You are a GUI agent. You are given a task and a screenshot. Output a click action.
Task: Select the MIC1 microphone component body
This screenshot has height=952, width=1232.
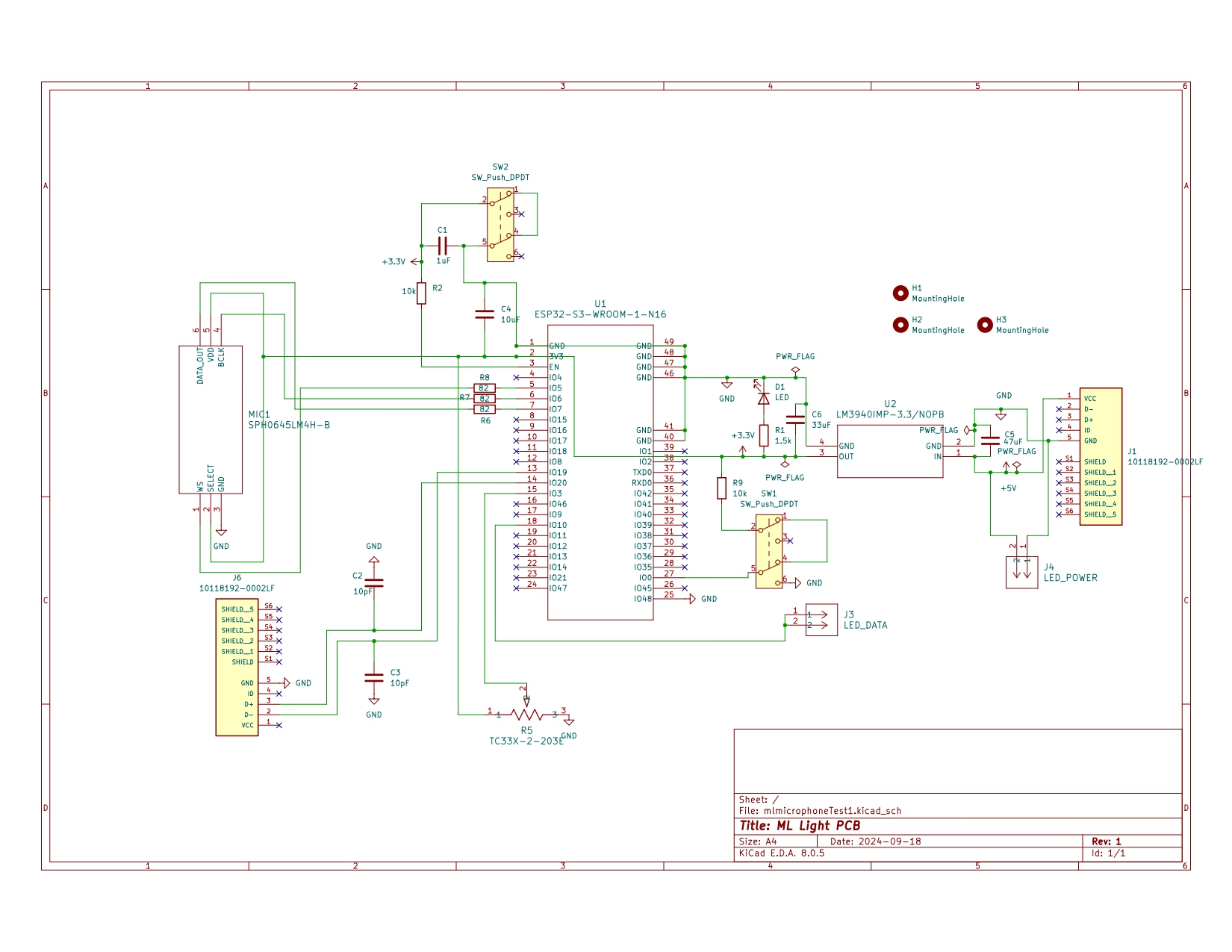[211, 420]
